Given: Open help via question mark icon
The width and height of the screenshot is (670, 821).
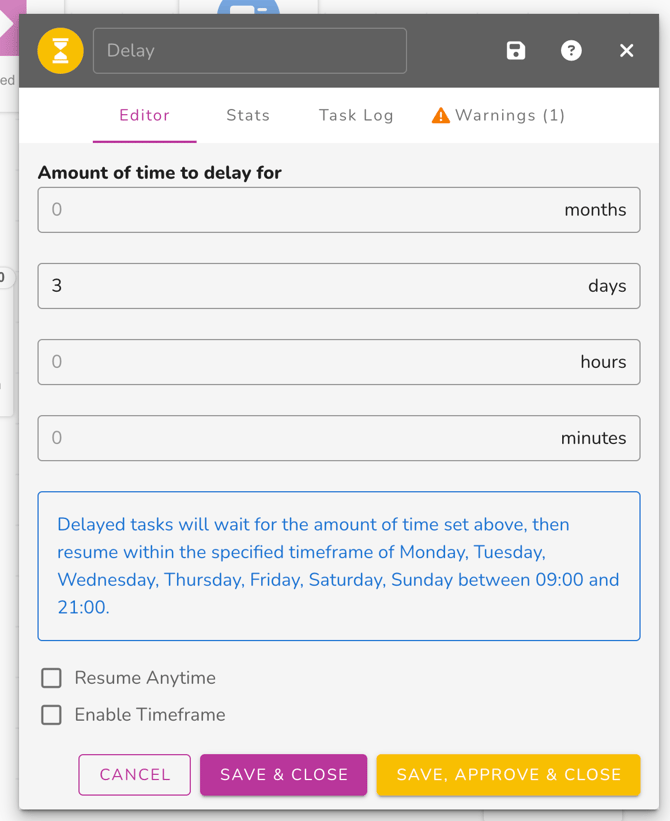Looking at the screenshot, I should point(571,51).
